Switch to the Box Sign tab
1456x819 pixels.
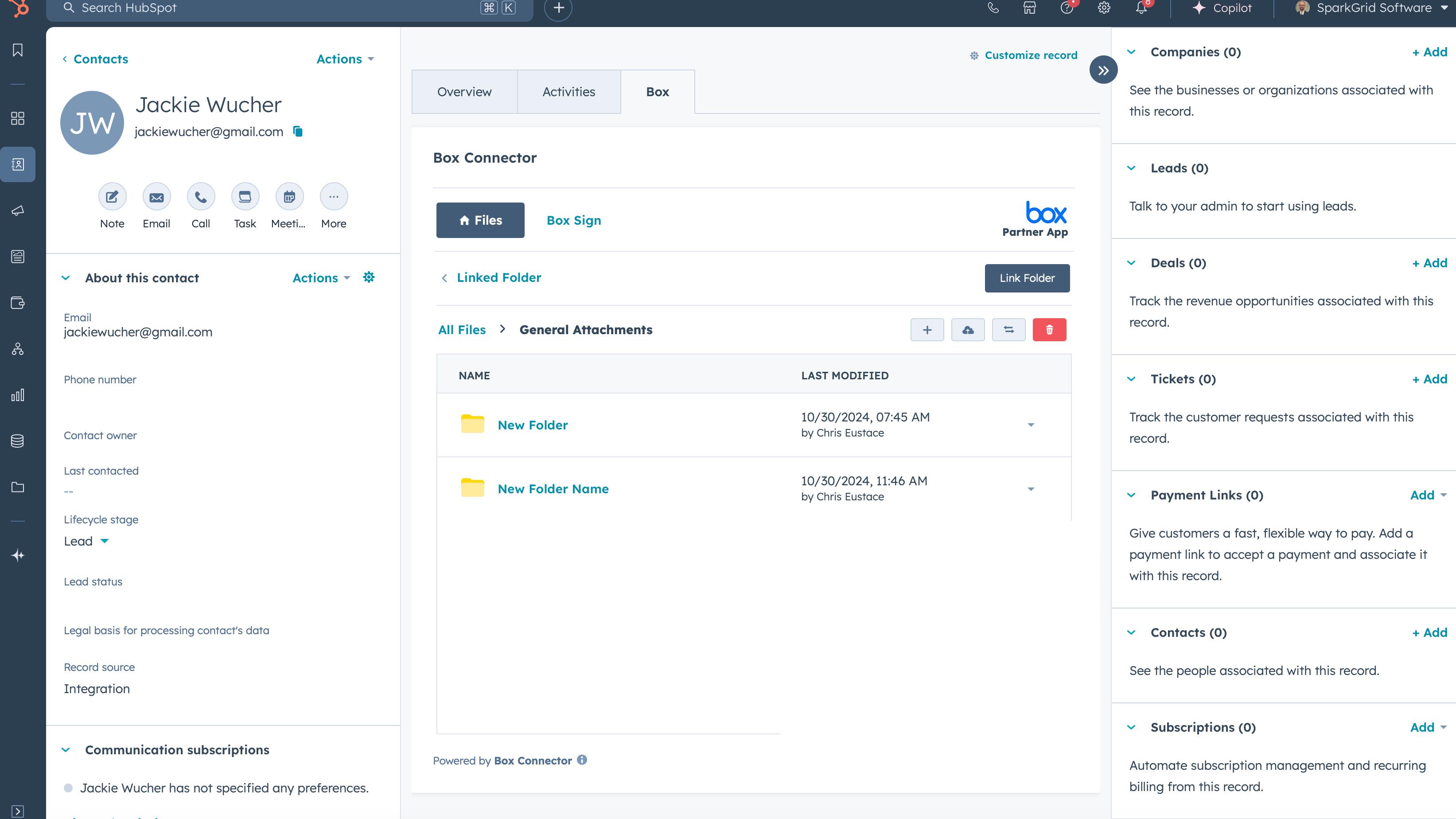[x=573, y=220]
